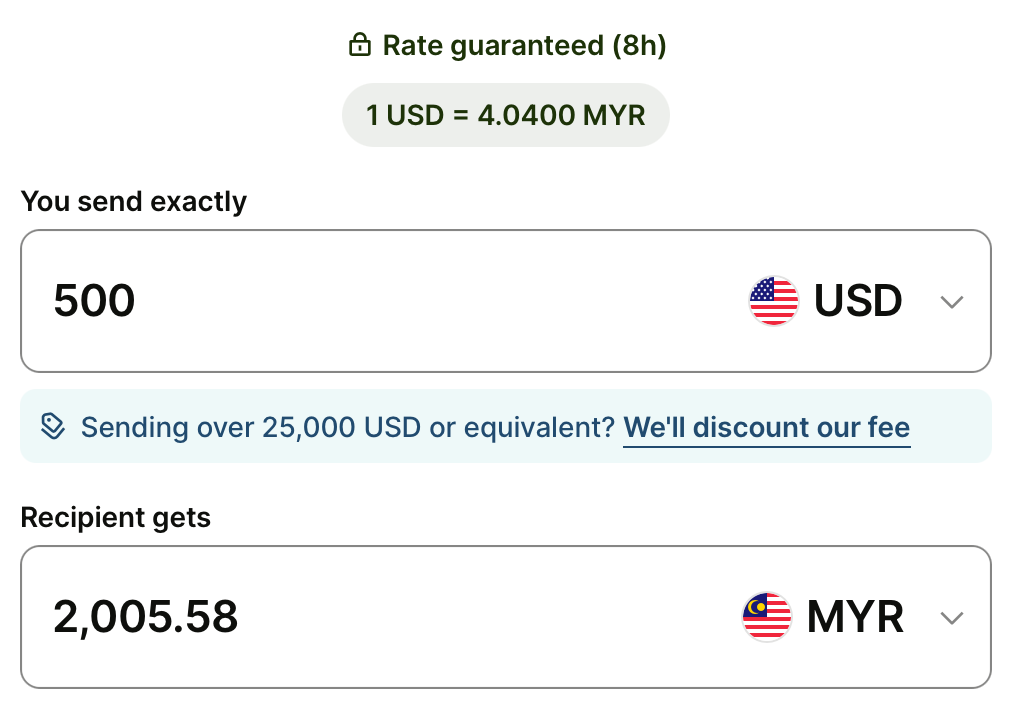Click the "You send exactly" label
The width and height of the screenshot is (1018, 722).
point(134,201)
